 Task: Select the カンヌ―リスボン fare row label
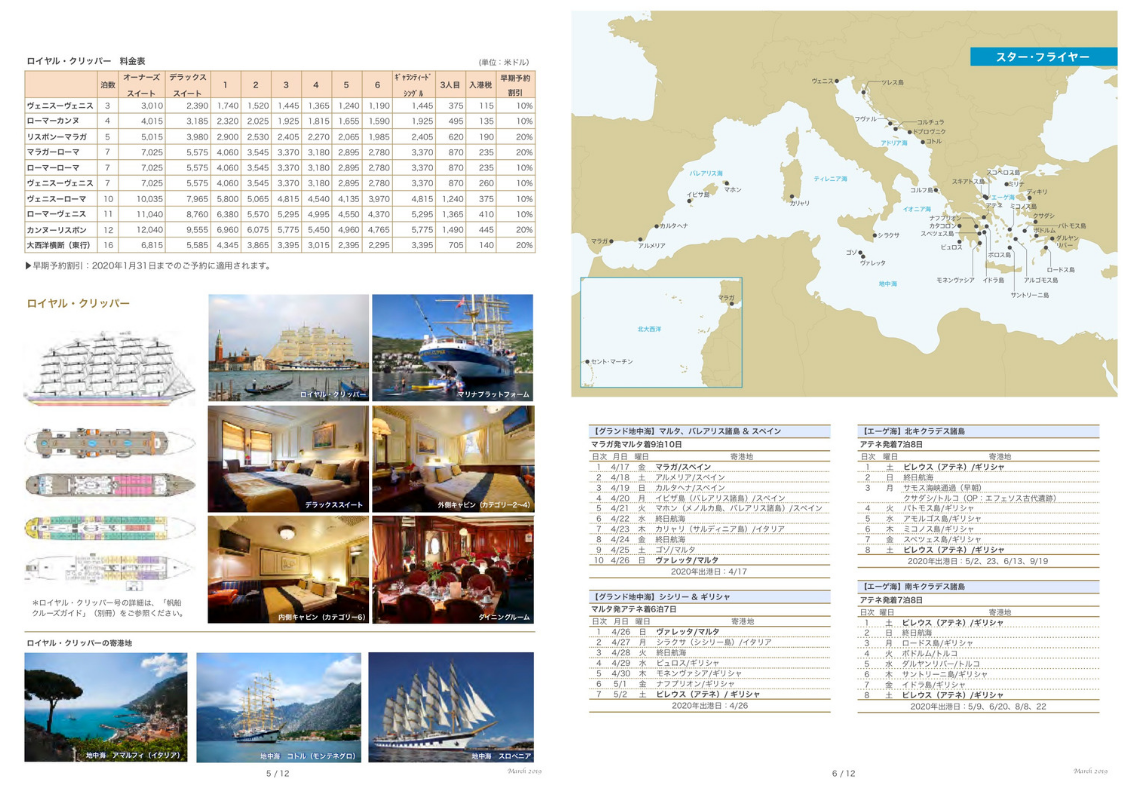point(57,230)
